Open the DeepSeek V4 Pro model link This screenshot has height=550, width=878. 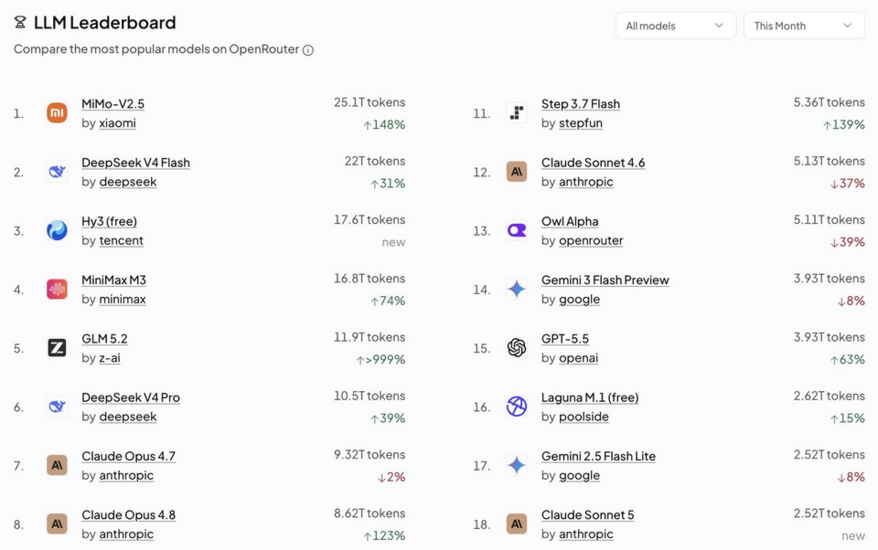(130, 398)
